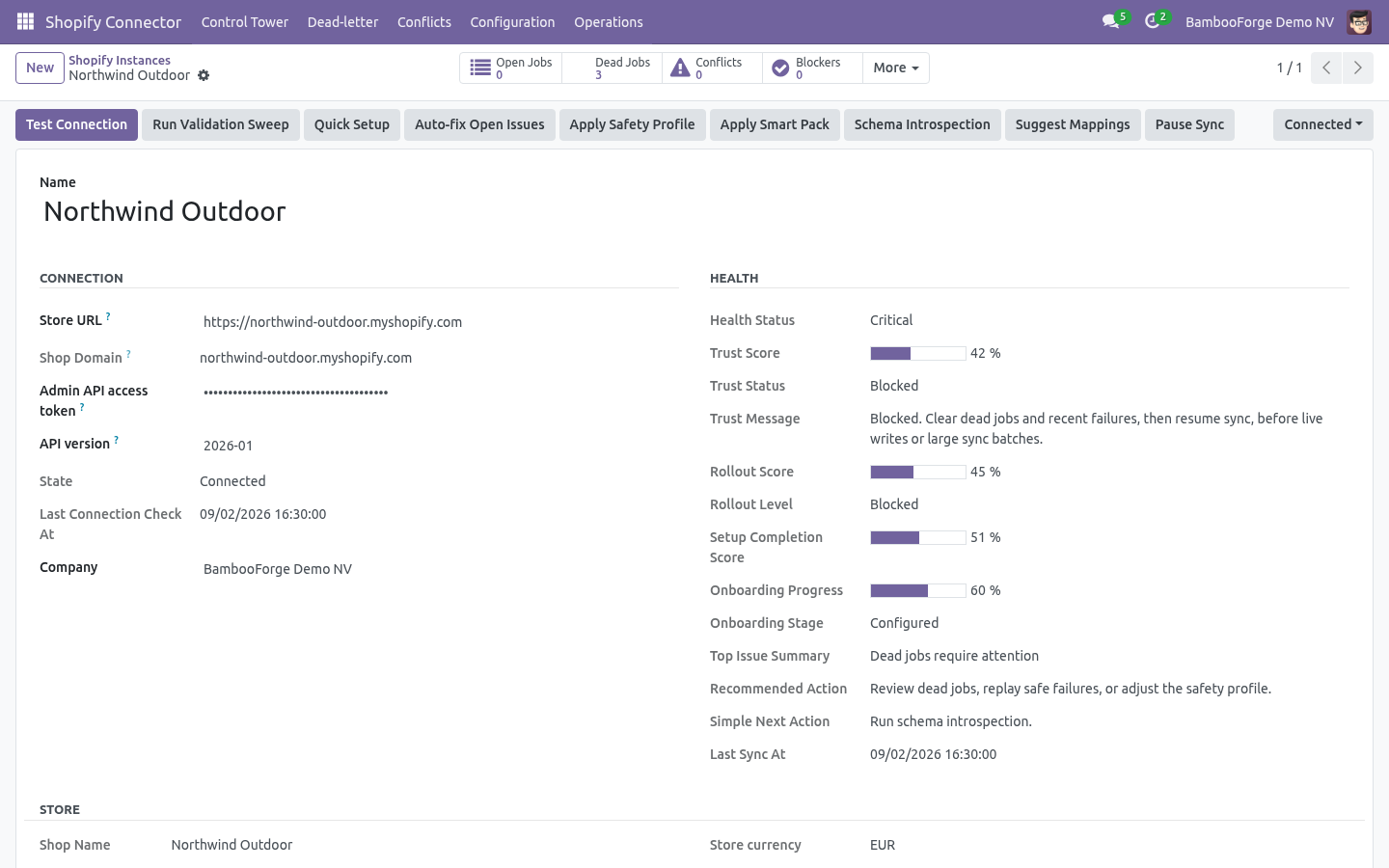The height and width of the screenshot is (868, 1389).
Task: Open the apps grid home menu
Action: pyautogui.click(x=25, y=21)
